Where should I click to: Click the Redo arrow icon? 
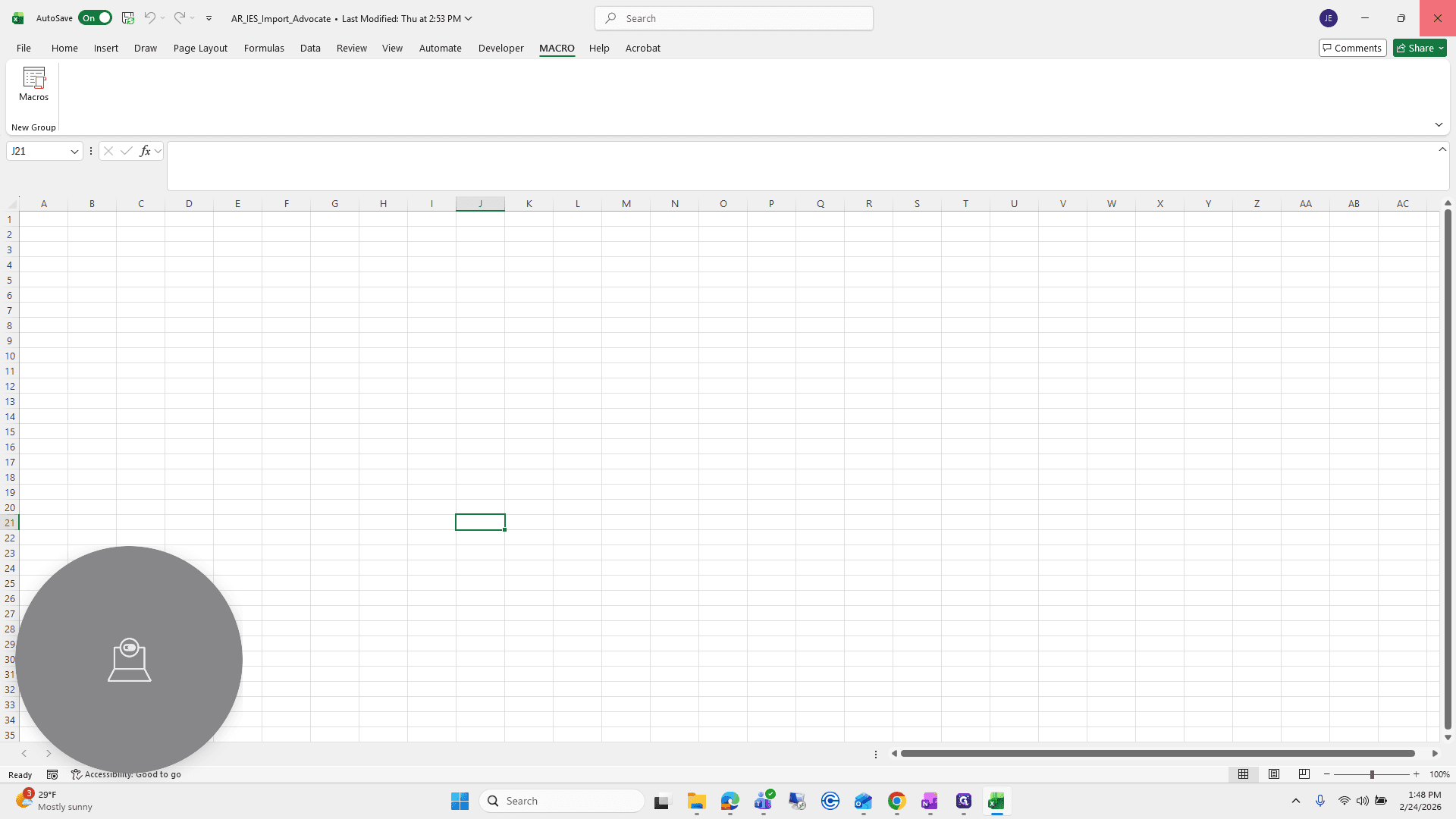[179, 18]
